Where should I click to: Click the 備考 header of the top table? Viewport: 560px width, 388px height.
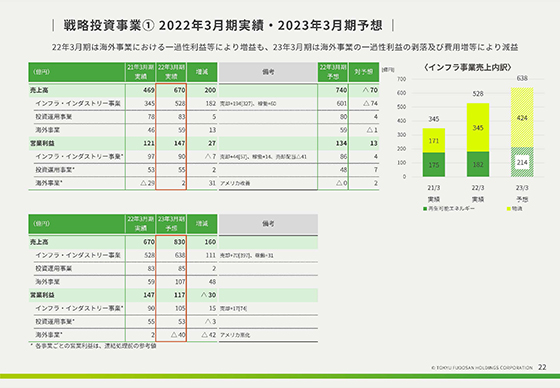(x=268, y=72)
